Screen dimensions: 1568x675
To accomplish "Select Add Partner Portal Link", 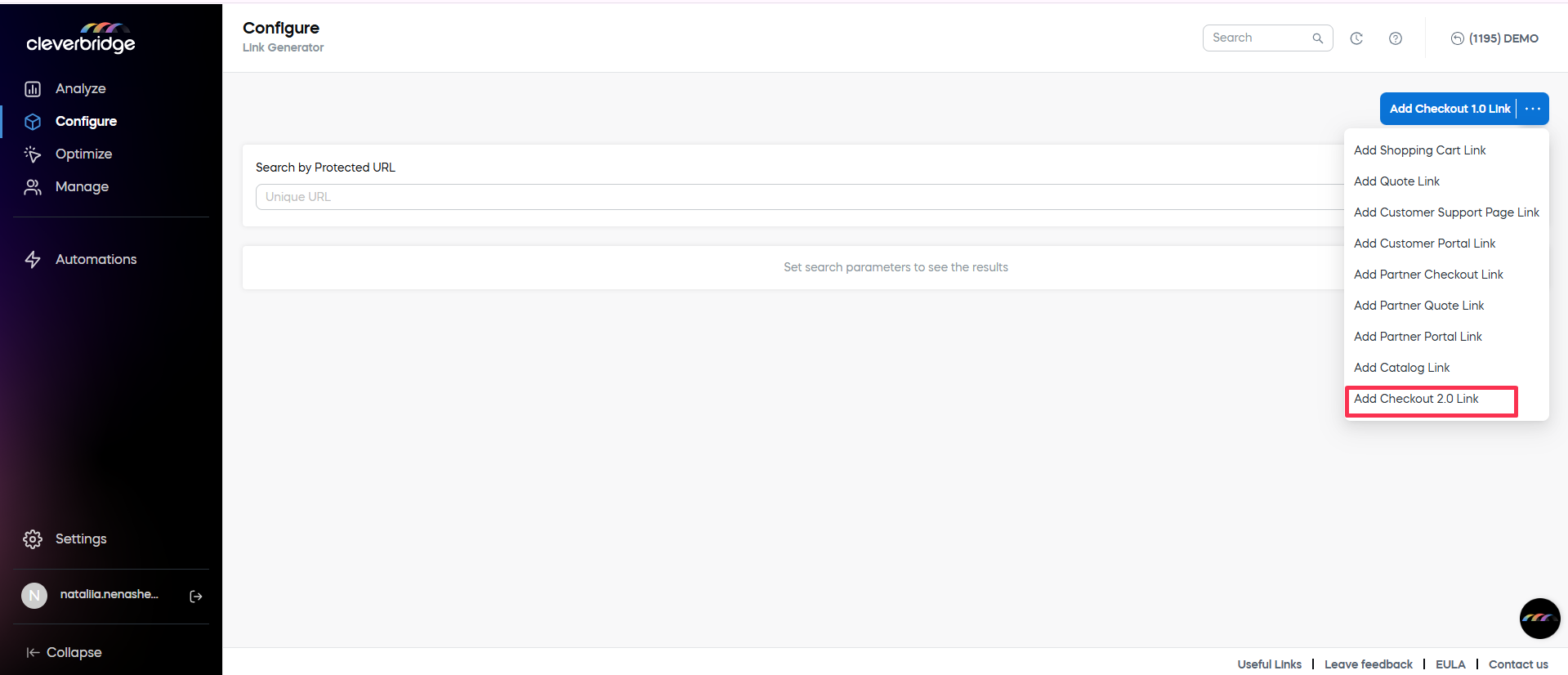I will coord(1418,337).
